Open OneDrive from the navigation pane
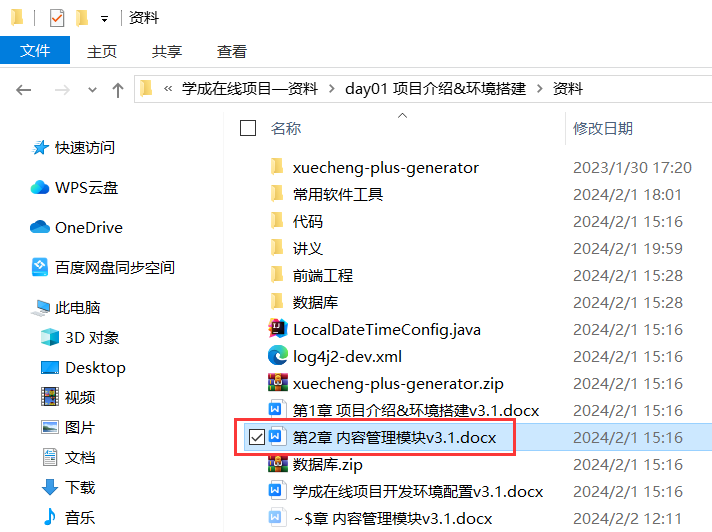This screenshot has height=532, width=712. [x=76, y=227]
